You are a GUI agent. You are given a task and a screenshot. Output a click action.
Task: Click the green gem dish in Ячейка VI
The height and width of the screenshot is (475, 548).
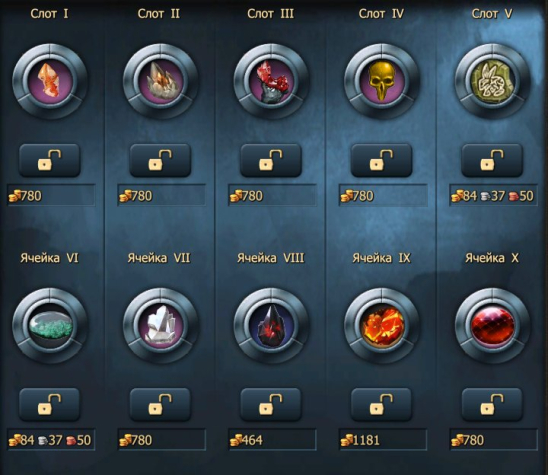(50, 326)
